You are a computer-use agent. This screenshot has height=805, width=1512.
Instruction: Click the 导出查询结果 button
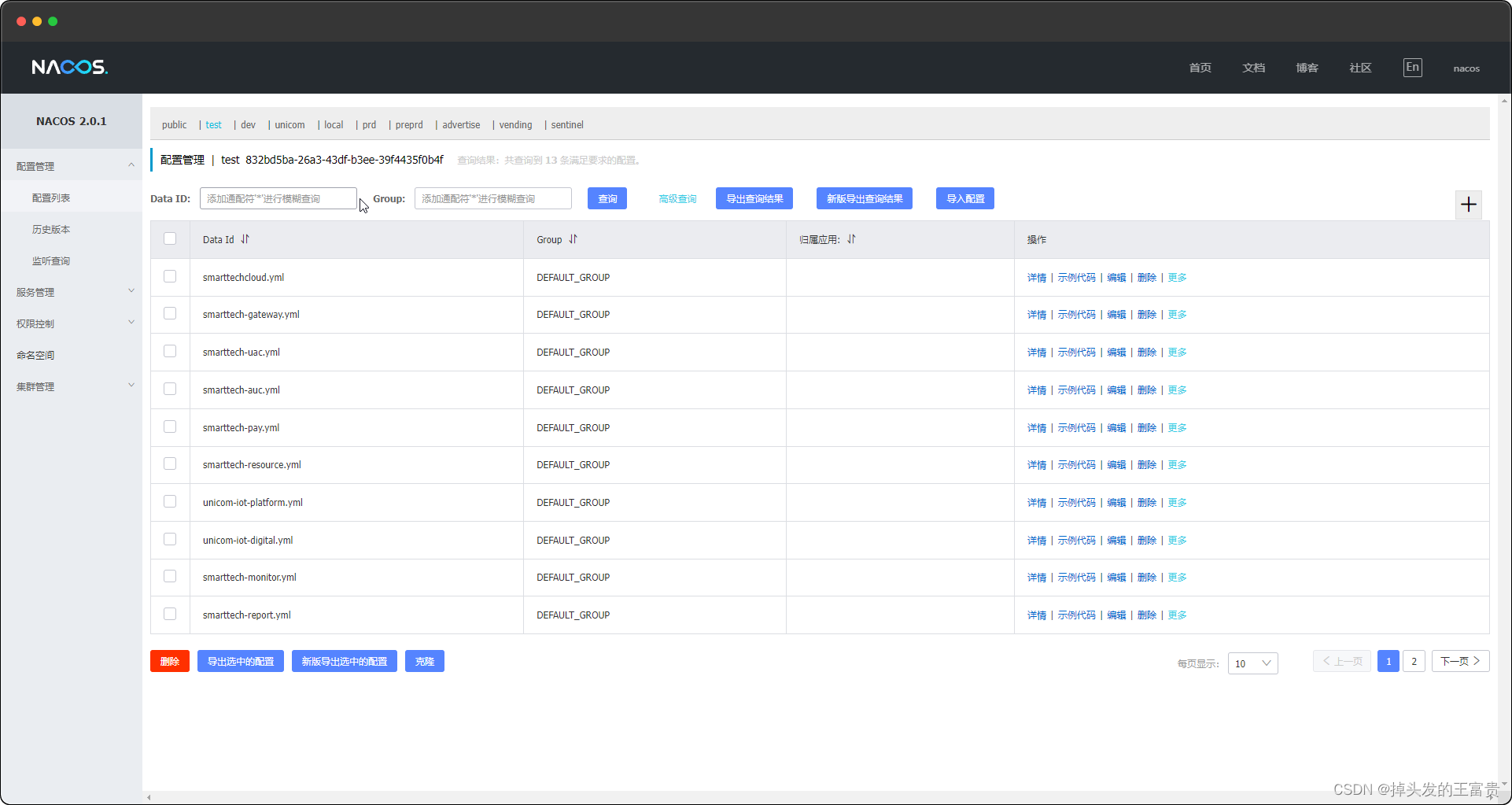point(754,198)
